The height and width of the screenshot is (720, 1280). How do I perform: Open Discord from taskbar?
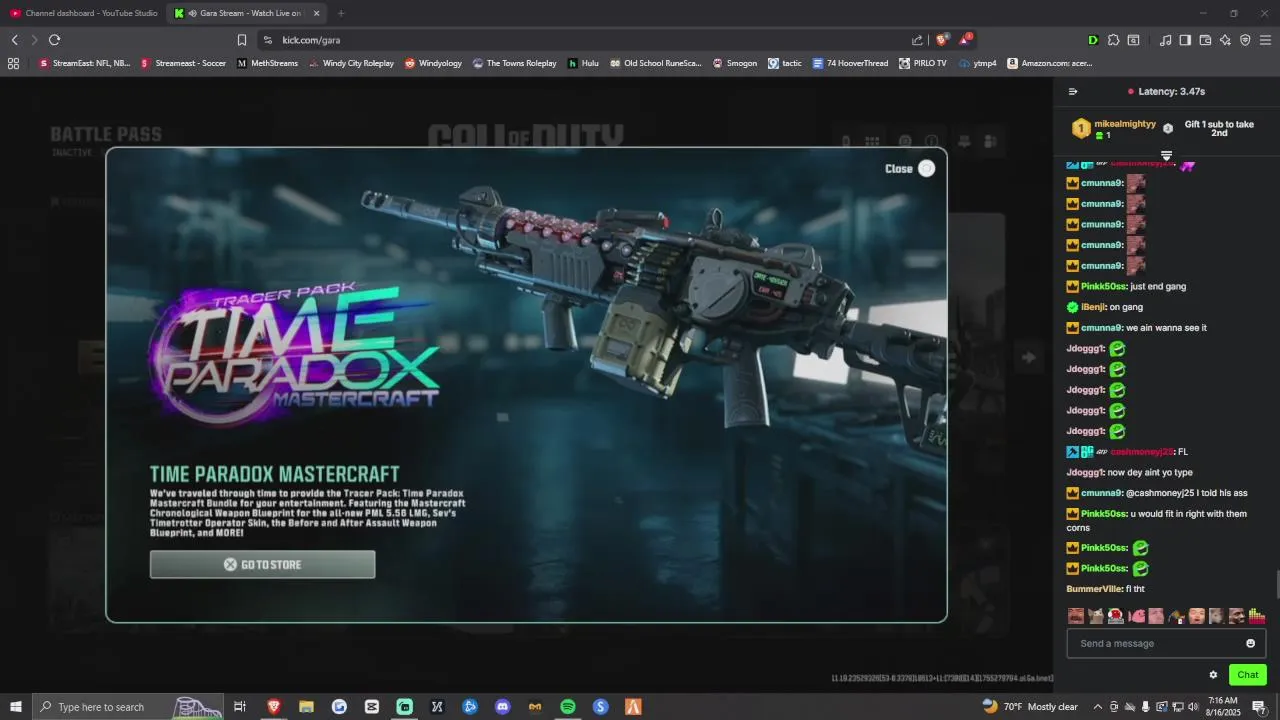502,707
